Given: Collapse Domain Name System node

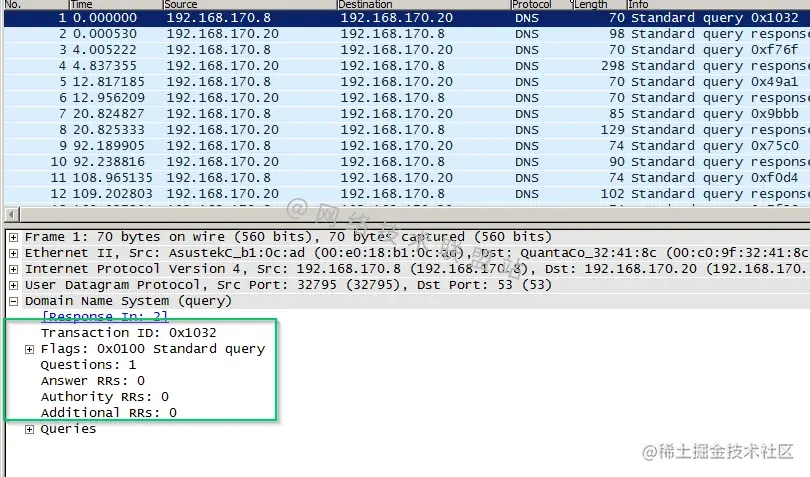Looking at the screenshot, I should click(14, 301).
